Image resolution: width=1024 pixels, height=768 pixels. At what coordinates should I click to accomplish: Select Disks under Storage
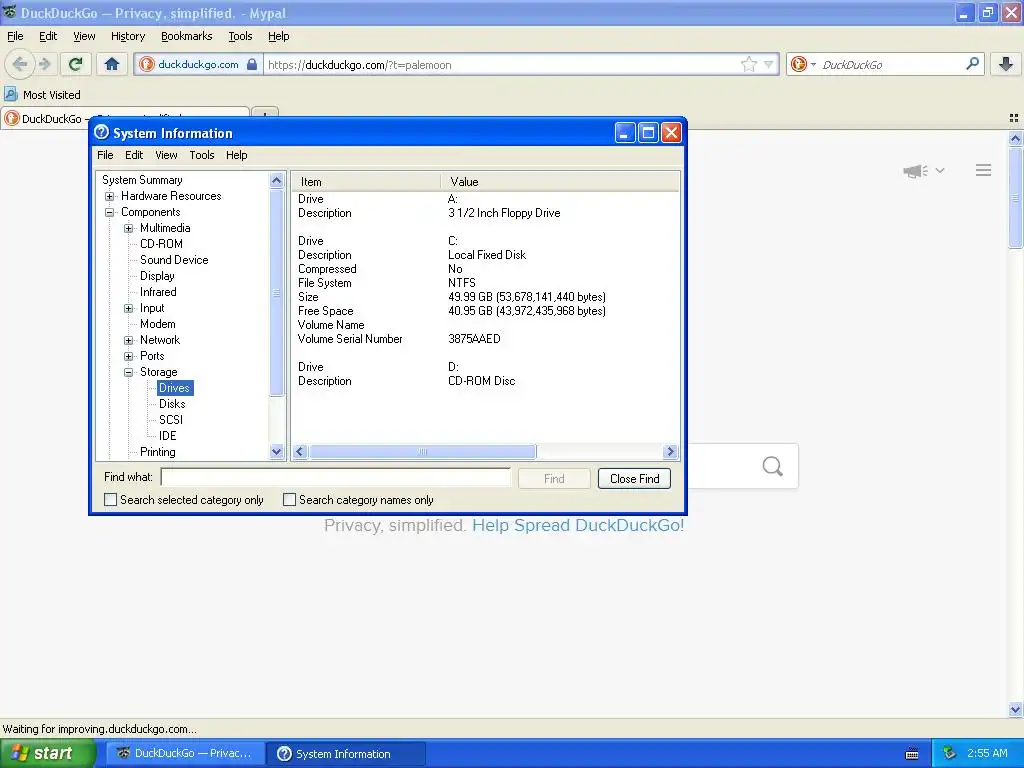(172, 404)
